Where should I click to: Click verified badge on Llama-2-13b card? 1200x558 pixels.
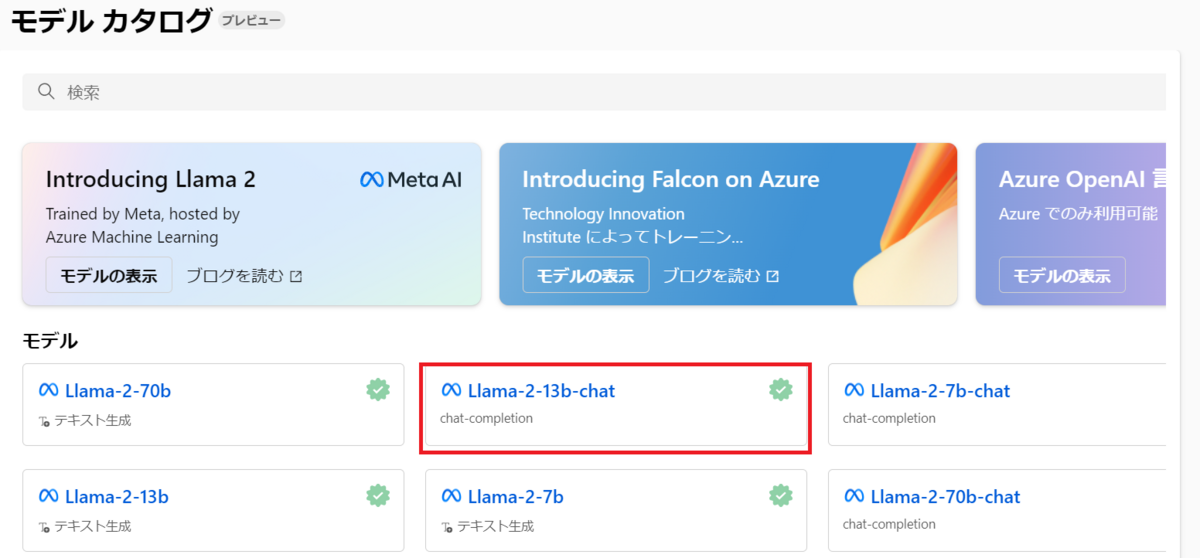(377, 495)
